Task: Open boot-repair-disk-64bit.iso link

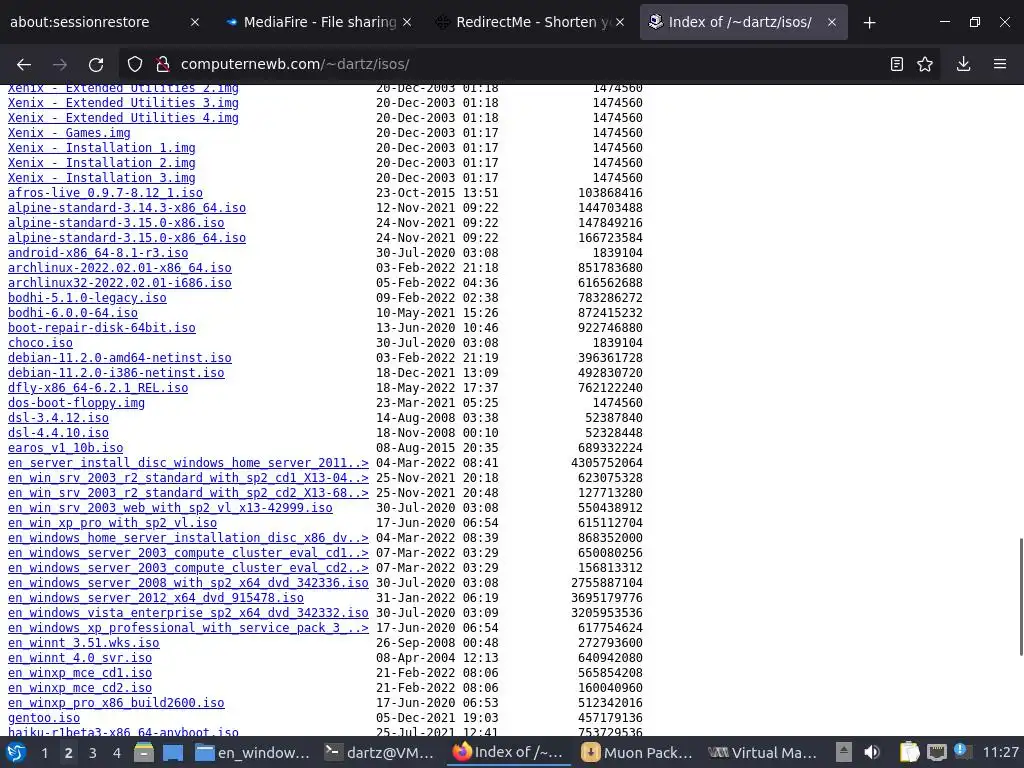Action: coord(102,328)
